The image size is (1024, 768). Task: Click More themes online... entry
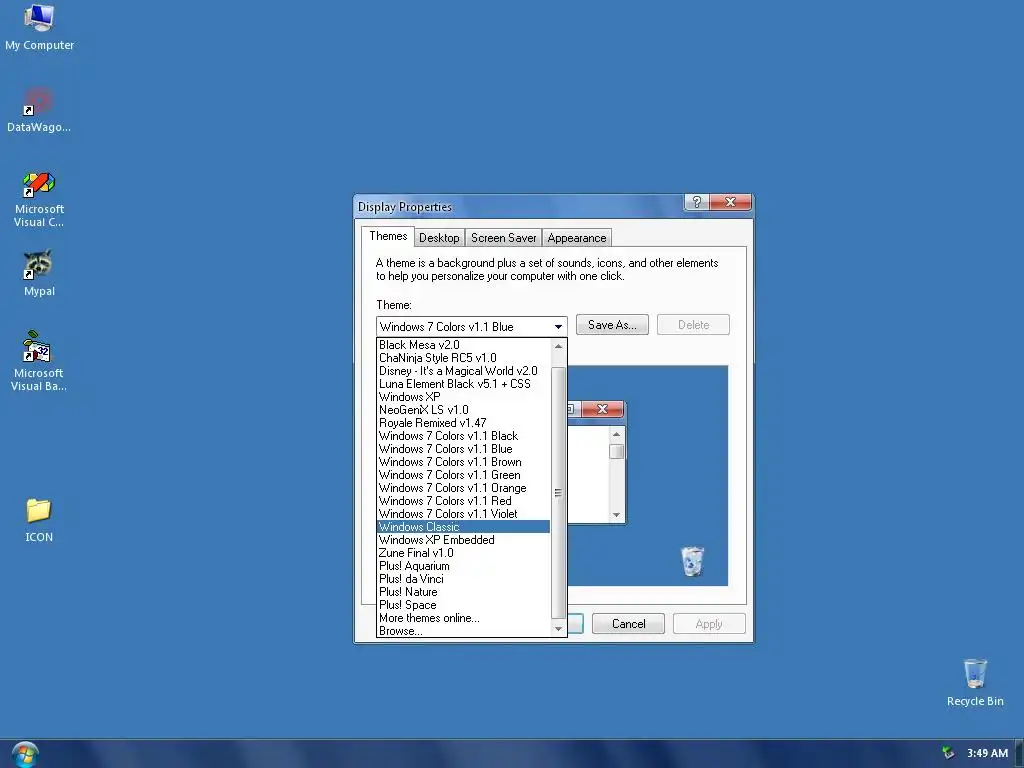pyautogui.click(x=464, y=618)
